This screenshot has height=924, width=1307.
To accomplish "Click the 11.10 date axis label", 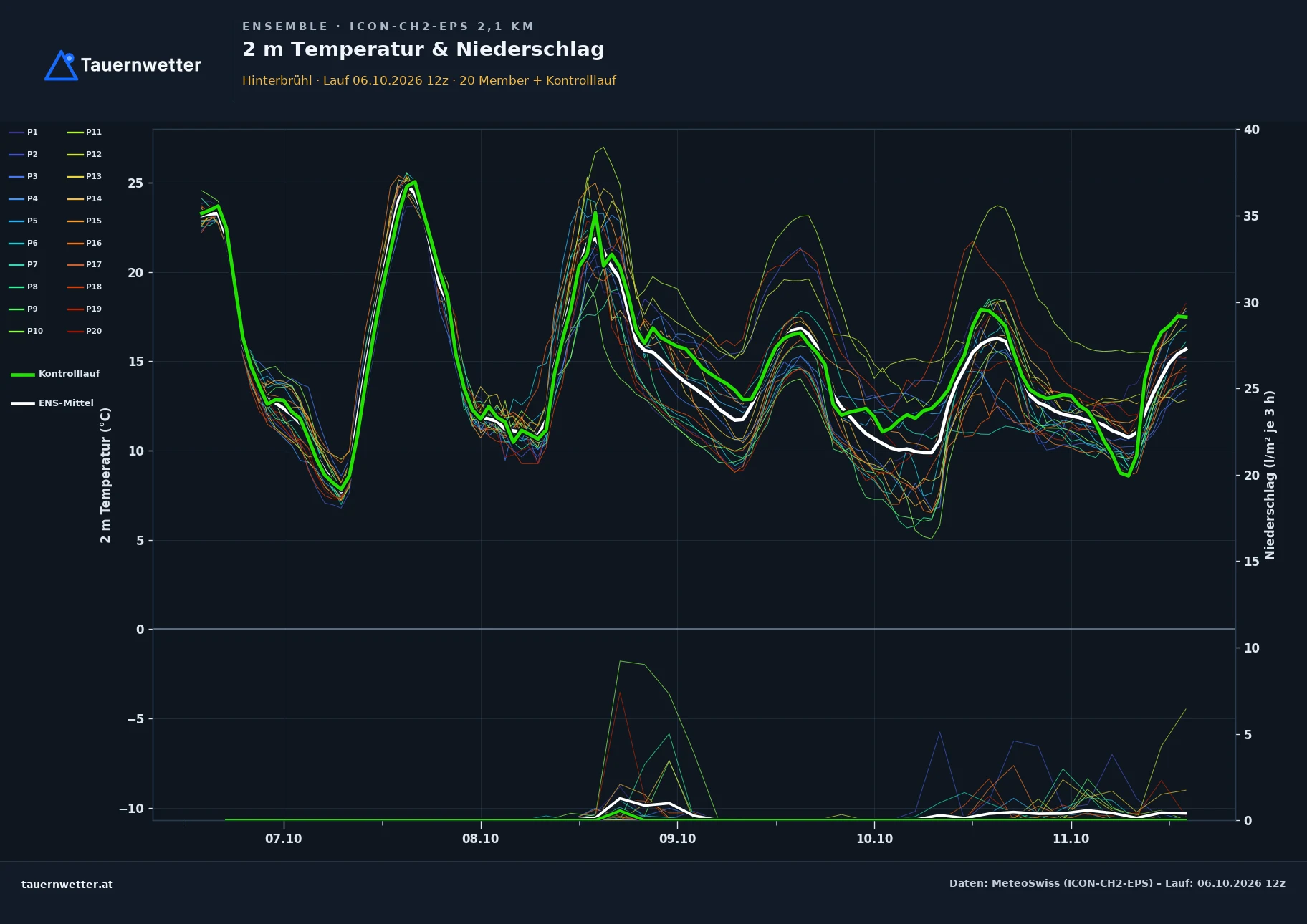I will pyautogui.click(x=1071, y=839).
